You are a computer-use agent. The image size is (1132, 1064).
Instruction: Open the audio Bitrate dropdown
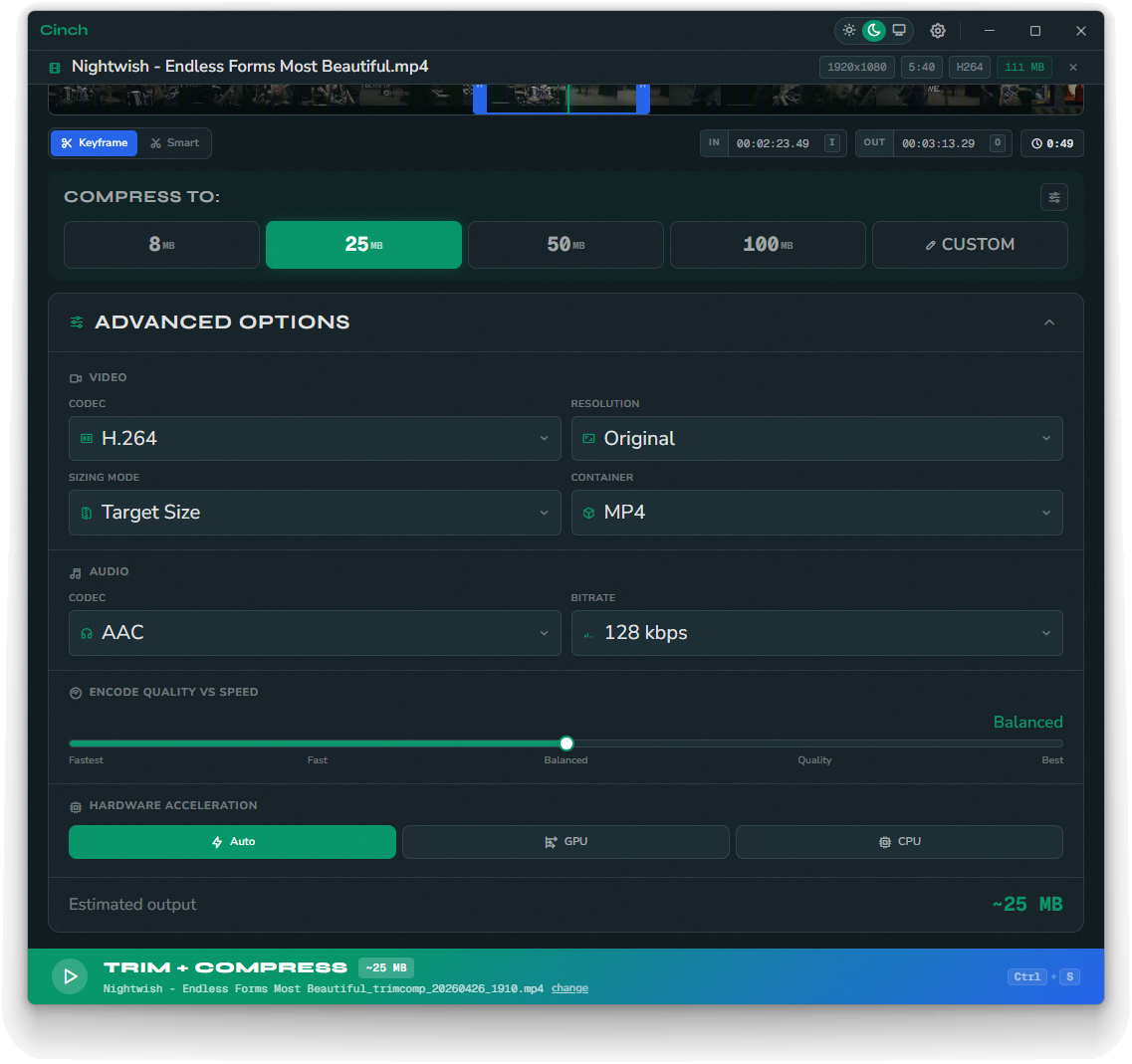point(817,633)
